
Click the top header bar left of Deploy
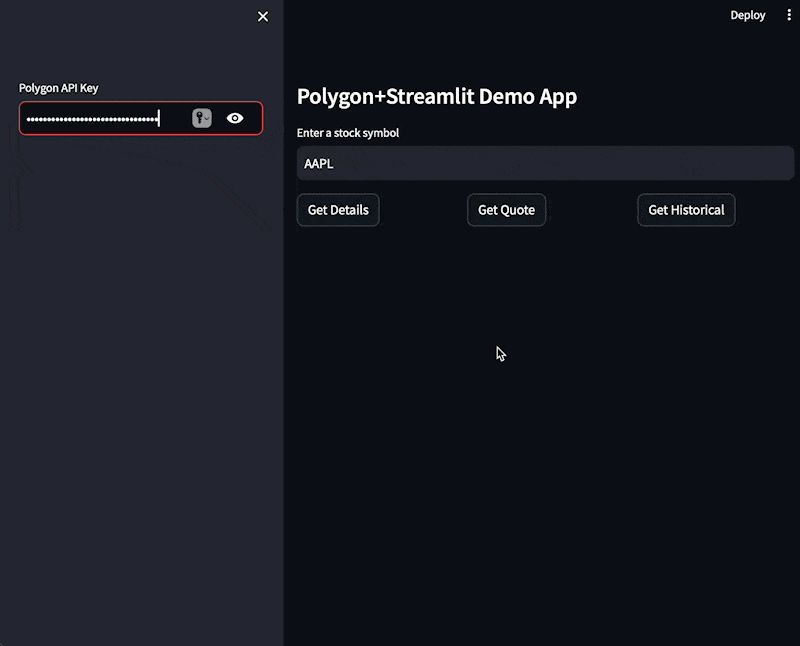500,15
